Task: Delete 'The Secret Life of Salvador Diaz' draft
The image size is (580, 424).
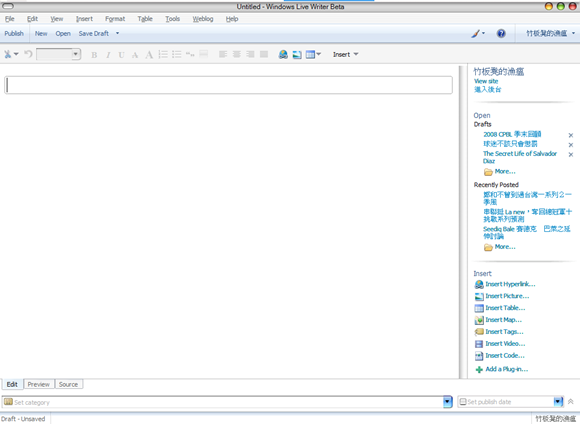Action: tap(571, 155)
